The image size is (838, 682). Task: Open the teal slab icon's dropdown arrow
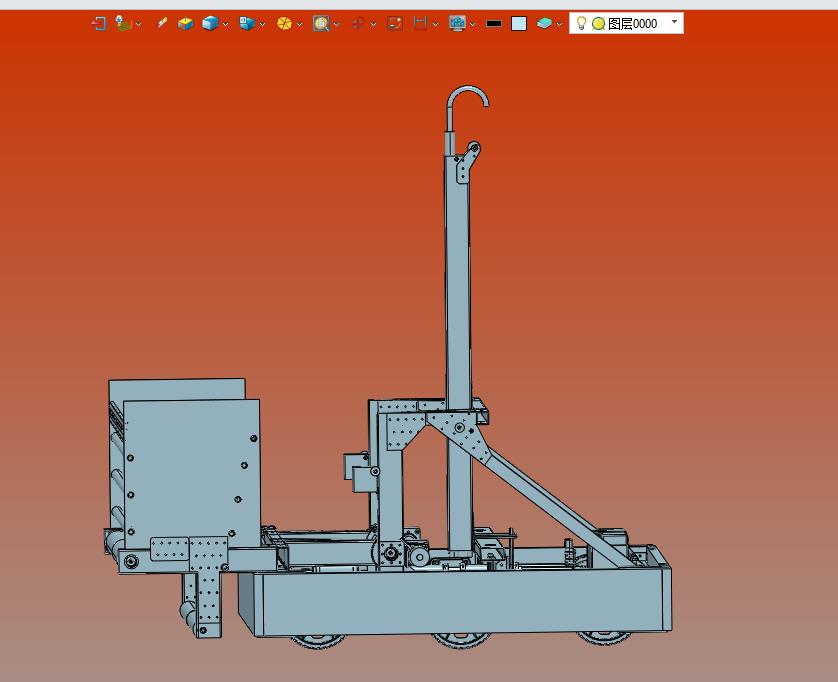[559, 24]
